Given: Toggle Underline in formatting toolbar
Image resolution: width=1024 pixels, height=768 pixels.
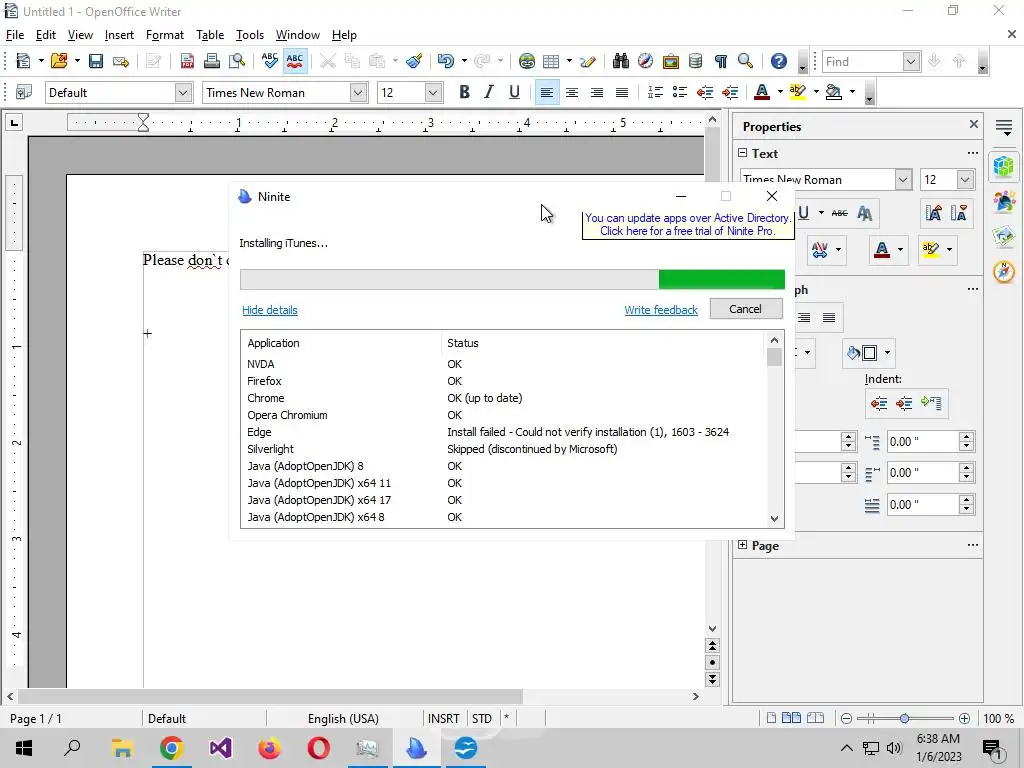Looking at the screenshot, I should 514,92.
